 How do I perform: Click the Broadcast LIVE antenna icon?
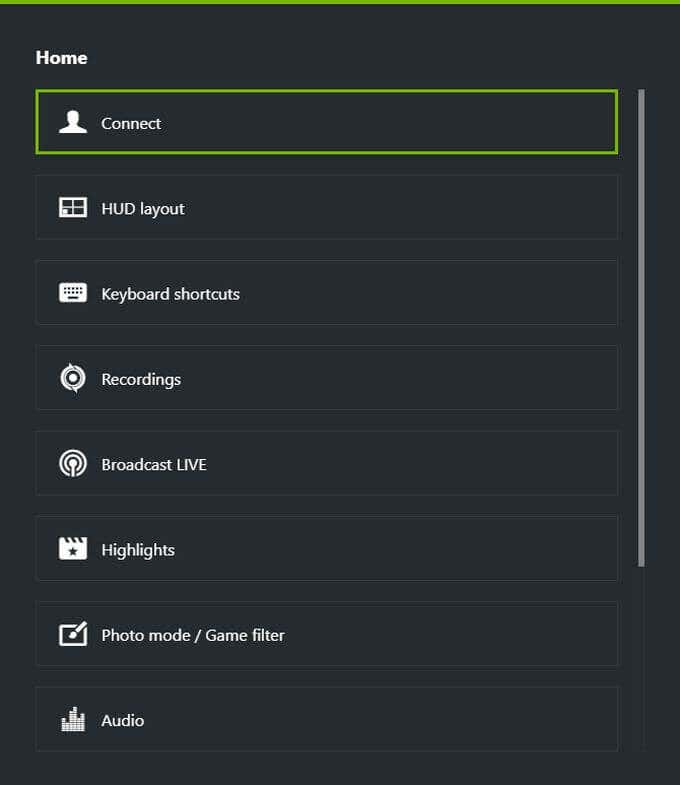tap(73, 463)
